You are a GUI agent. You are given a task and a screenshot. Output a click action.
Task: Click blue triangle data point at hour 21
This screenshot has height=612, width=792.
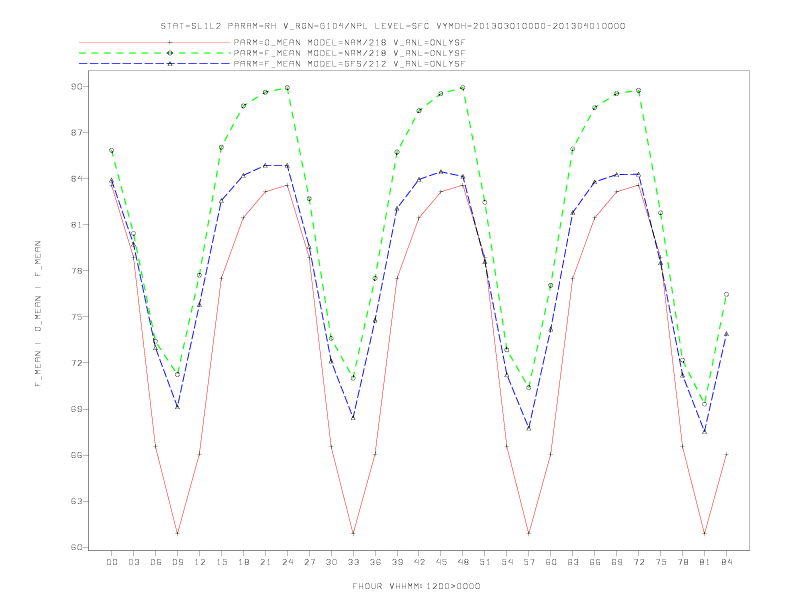tap(265, 165)
